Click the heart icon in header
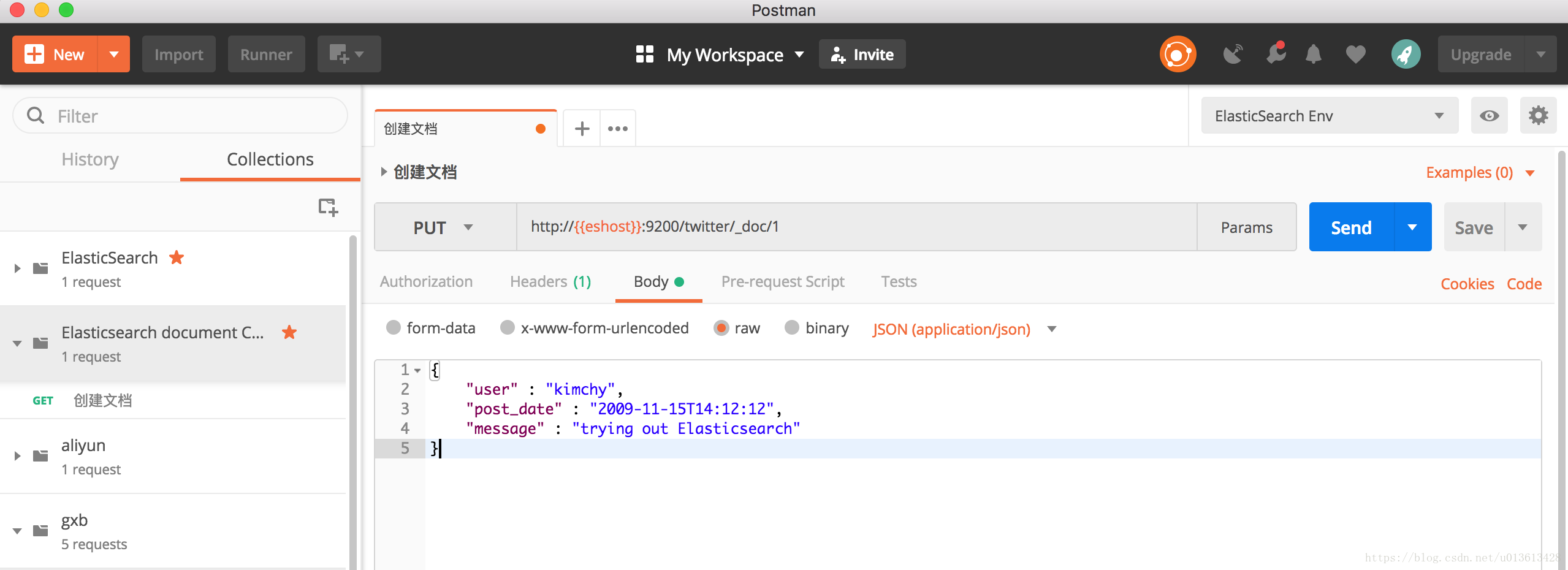 click(1355, 54)
